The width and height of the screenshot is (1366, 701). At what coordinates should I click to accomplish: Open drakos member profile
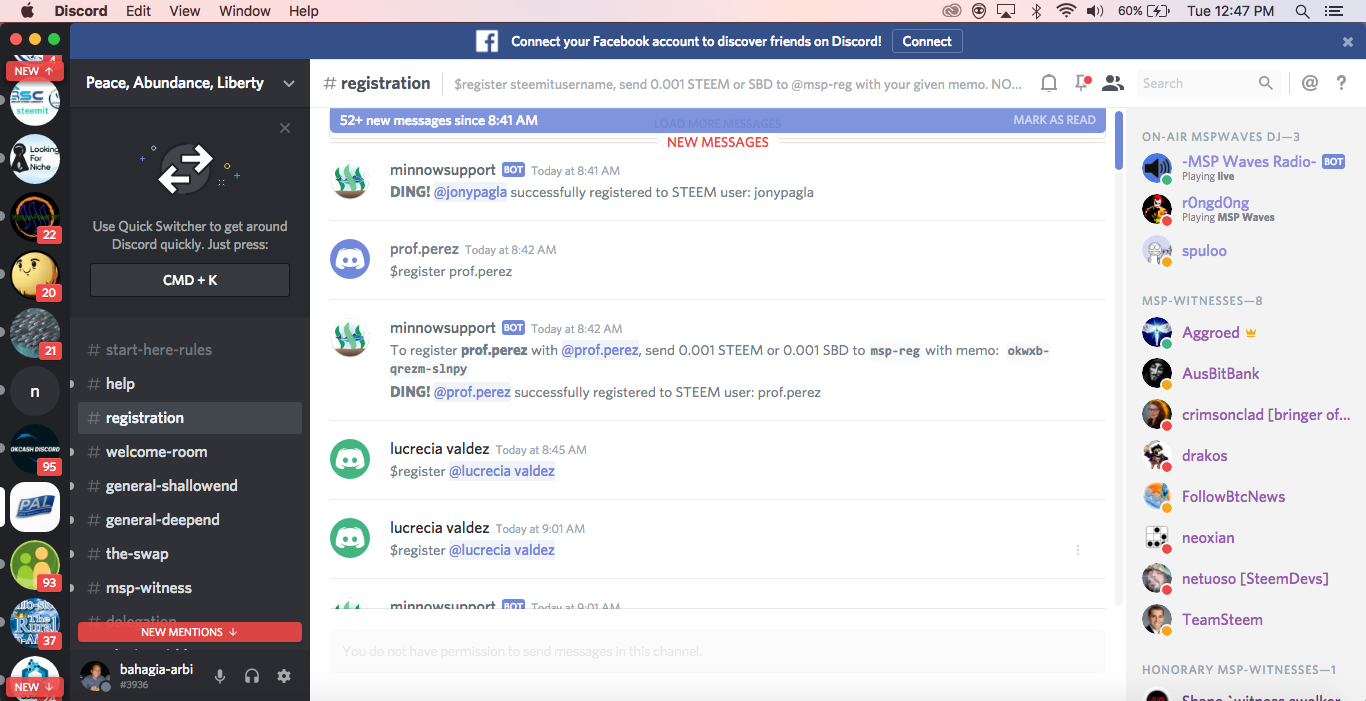(x=1243, y=456)
